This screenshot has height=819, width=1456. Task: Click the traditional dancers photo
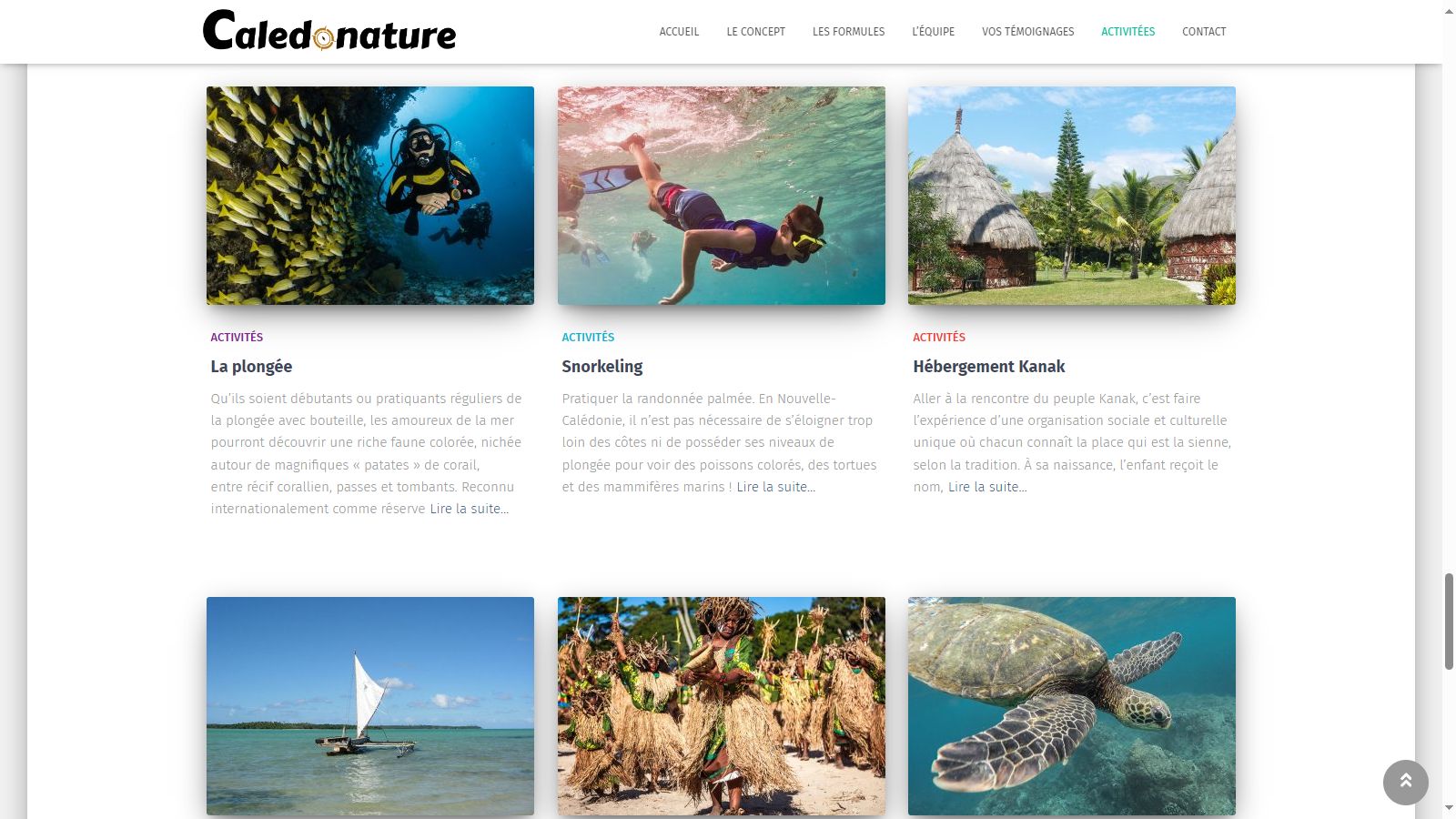pos(722,706)
